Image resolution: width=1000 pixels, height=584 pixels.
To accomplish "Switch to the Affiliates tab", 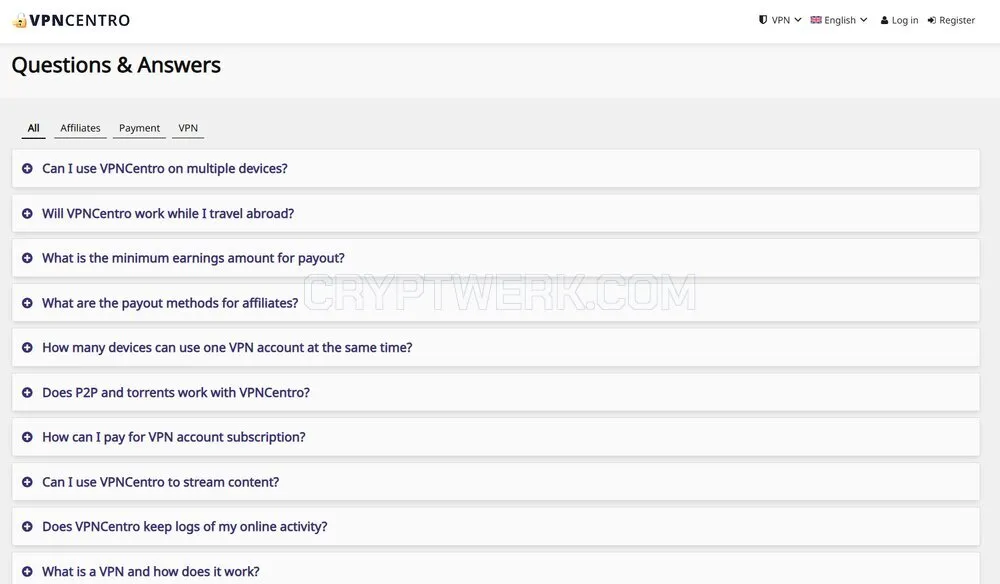I will [x=80, y=128].
